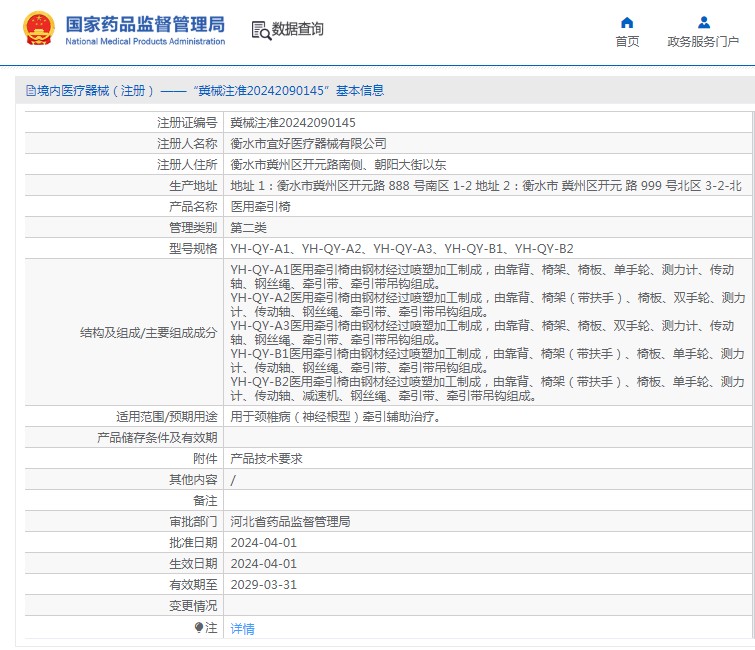
Task: Click the national emblem logo
Action: [39, 28]
